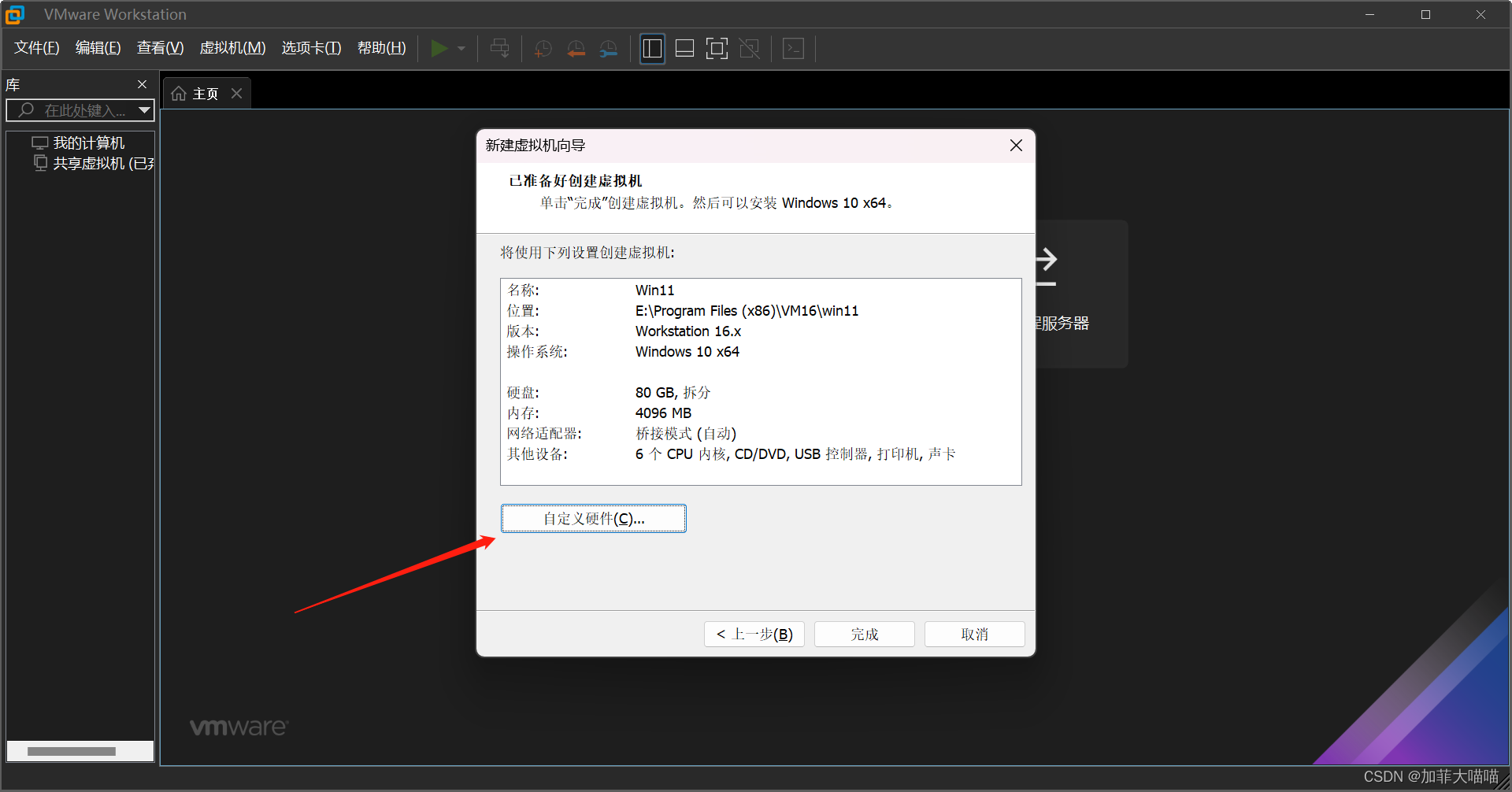Toggle the thumbnail bar view icon
This screenshot has width=1512, height=792.
[684, 49]
